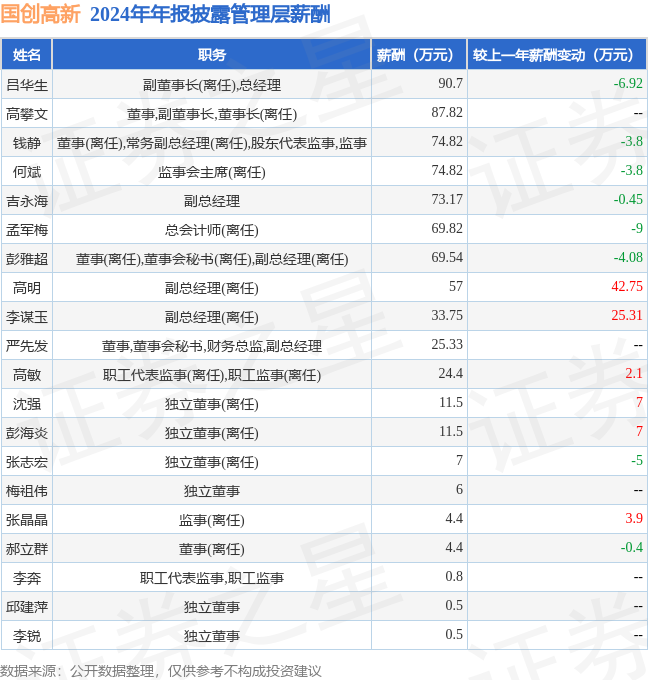Select the name 张志宏

[26, 462]
